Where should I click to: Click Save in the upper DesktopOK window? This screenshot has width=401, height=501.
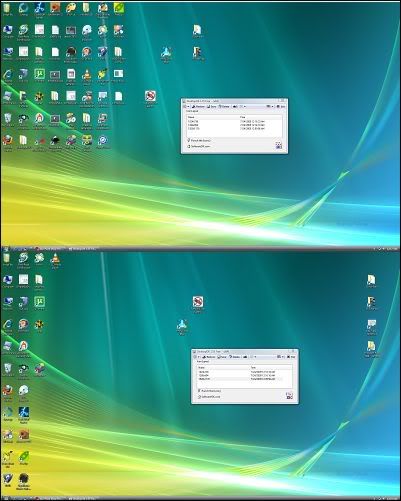tap(212, 106)
